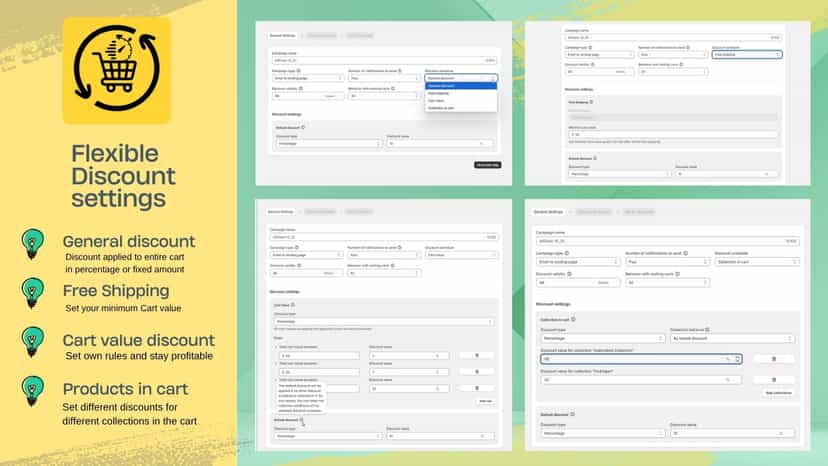This screenshot has width=828, height=466.
Task: Delete the first cart value rule via trash icon
Action: 476,356
